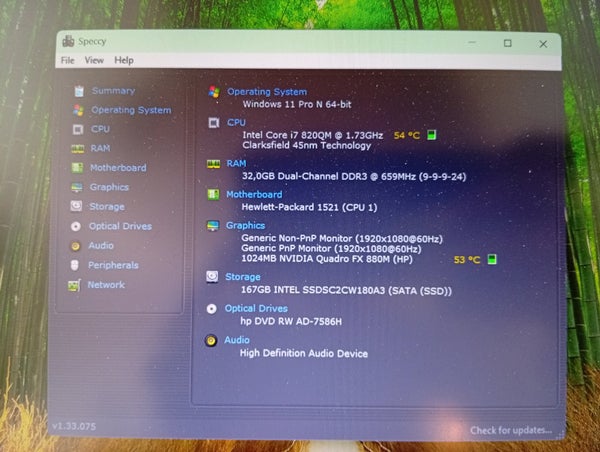
Task: Click the 32,0GB Dual-Channel DDR3 text
Action: pyautogui.click(x=354, y=176)
